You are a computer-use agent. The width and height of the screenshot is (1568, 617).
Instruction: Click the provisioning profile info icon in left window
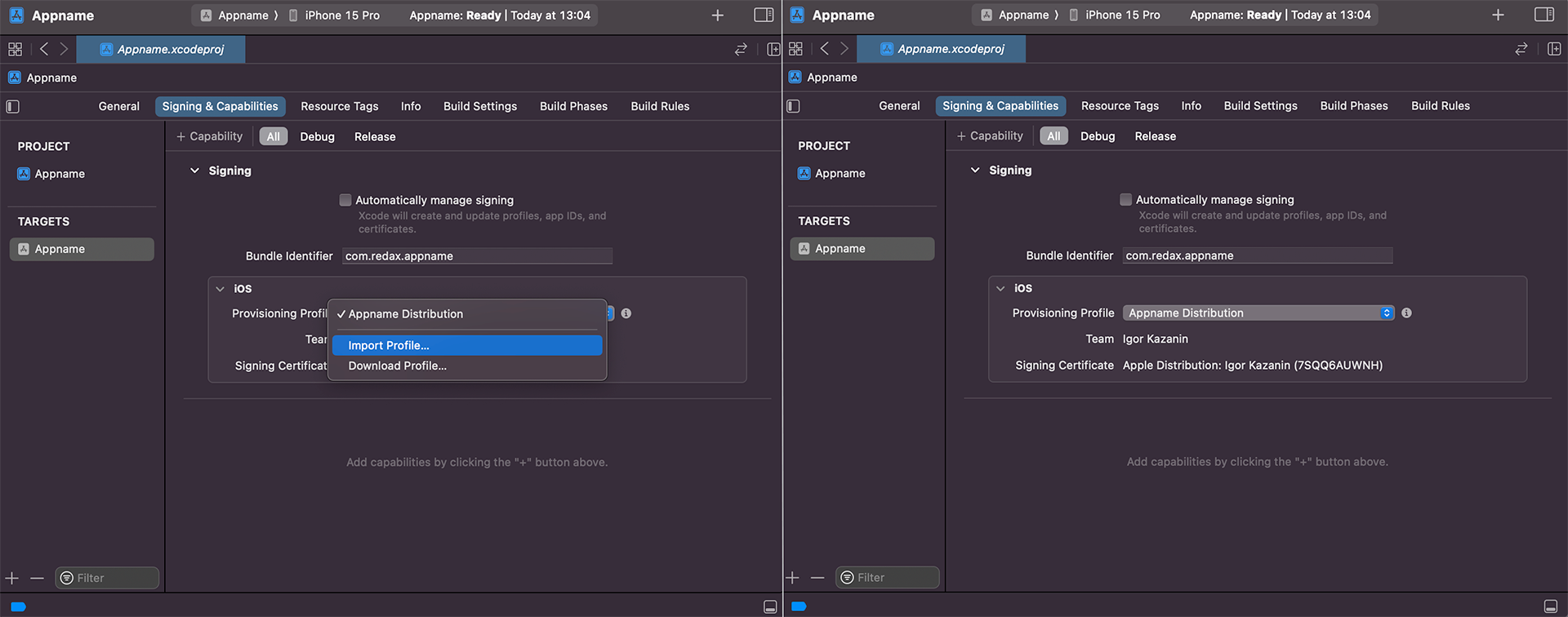point(626,313)
